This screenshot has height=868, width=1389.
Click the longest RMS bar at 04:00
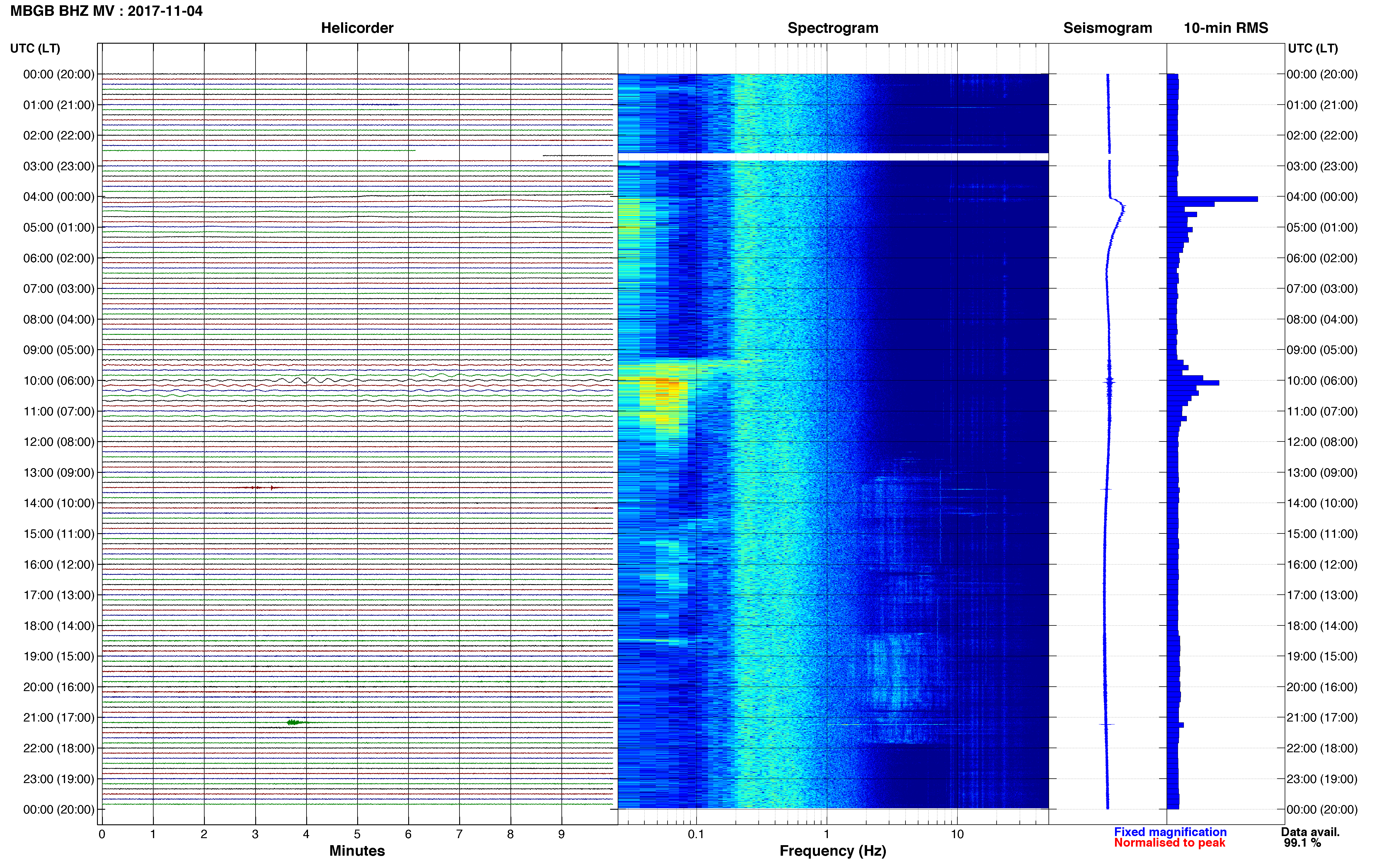pos(1213,199)
